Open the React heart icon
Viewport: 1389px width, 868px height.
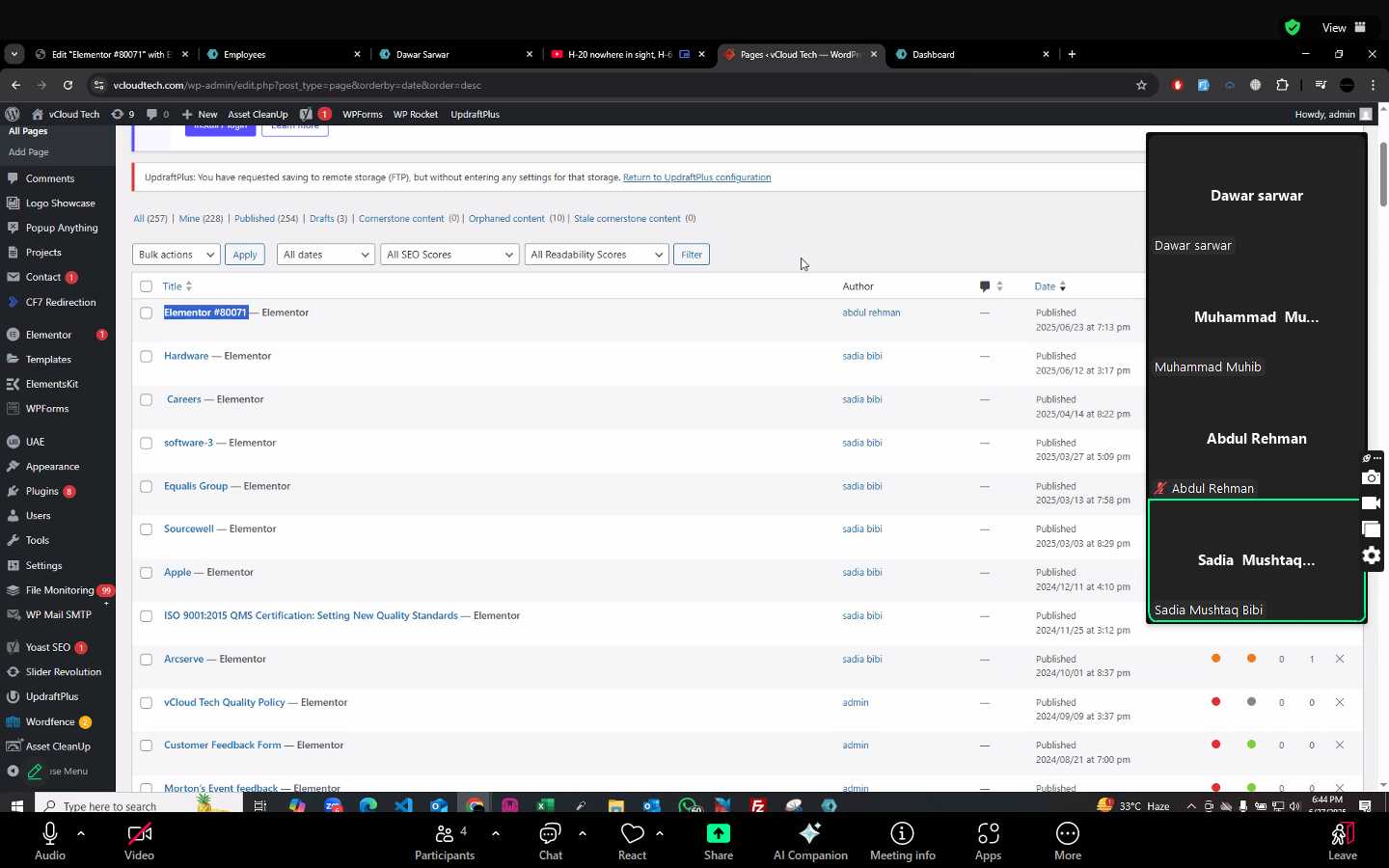click(632, 833)
